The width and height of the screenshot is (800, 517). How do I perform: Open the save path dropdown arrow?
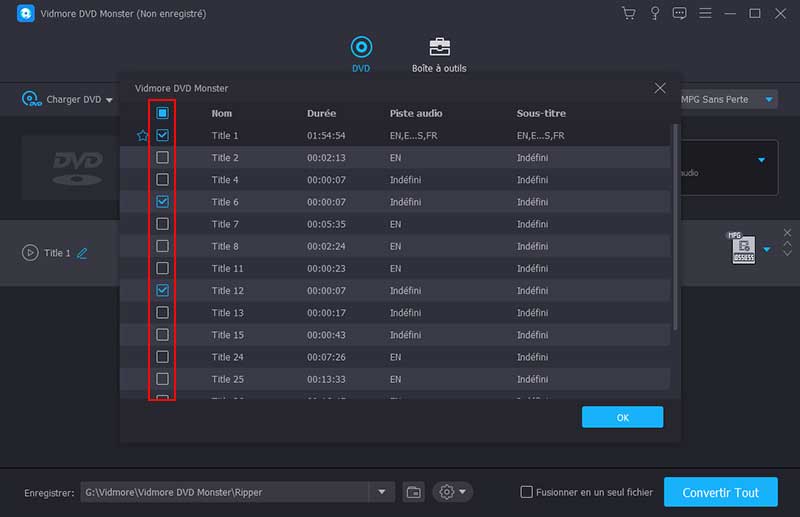pyautogui.click(x=382, y=492)
